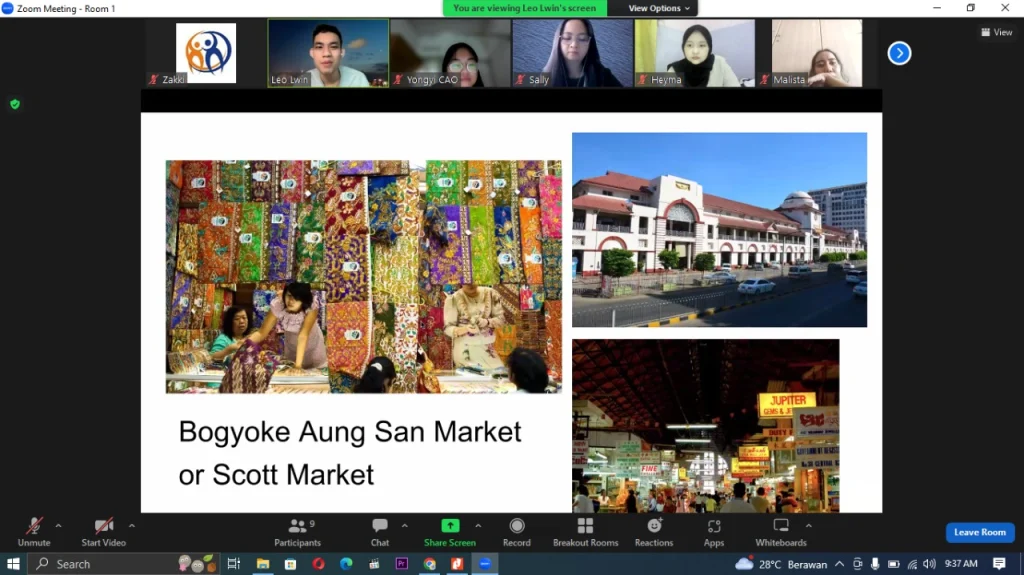
Task: Click the Zoom icon on the taskbar
Action: (x=485, y=564)
